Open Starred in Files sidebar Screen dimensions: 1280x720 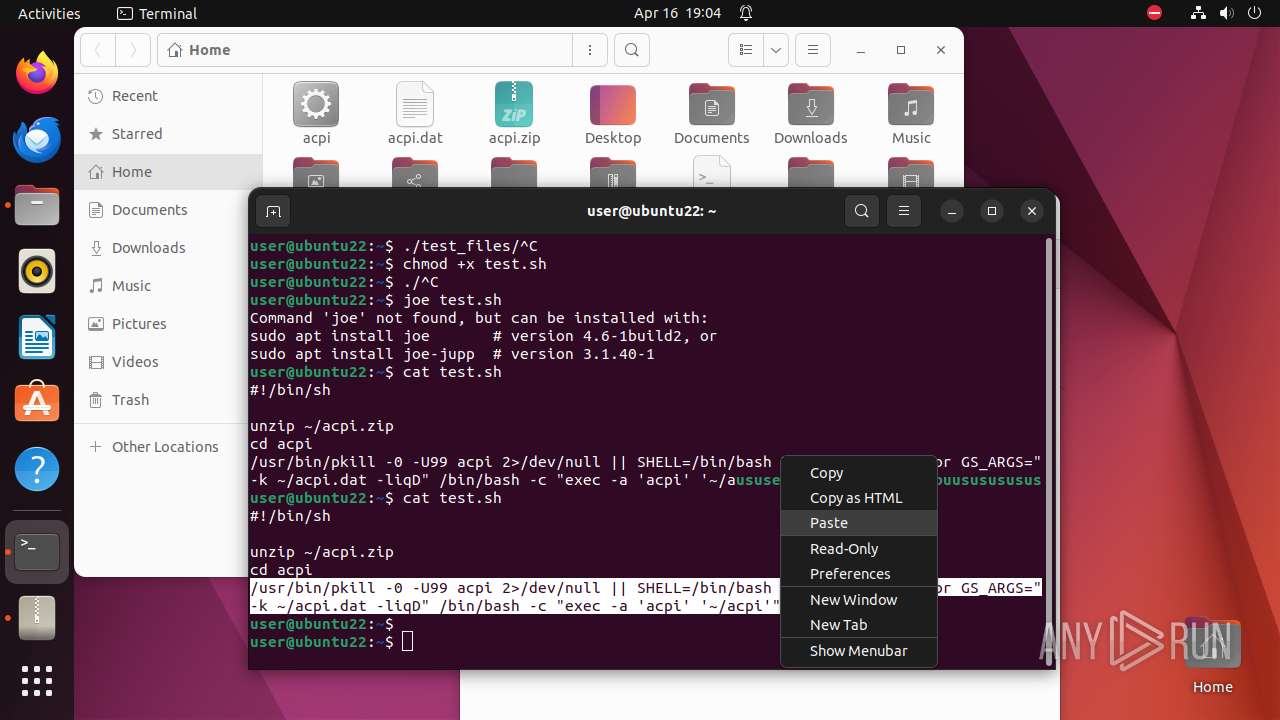[168, 134]
